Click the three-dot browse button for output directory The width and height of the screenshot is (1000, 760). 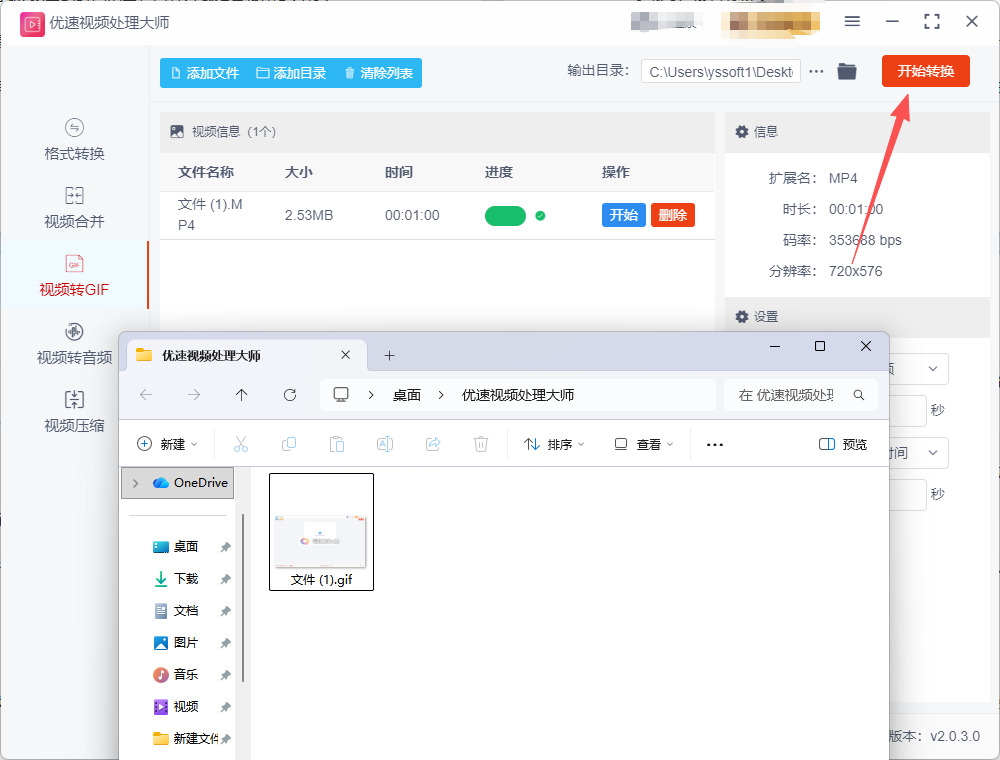(x=817, y=71)
